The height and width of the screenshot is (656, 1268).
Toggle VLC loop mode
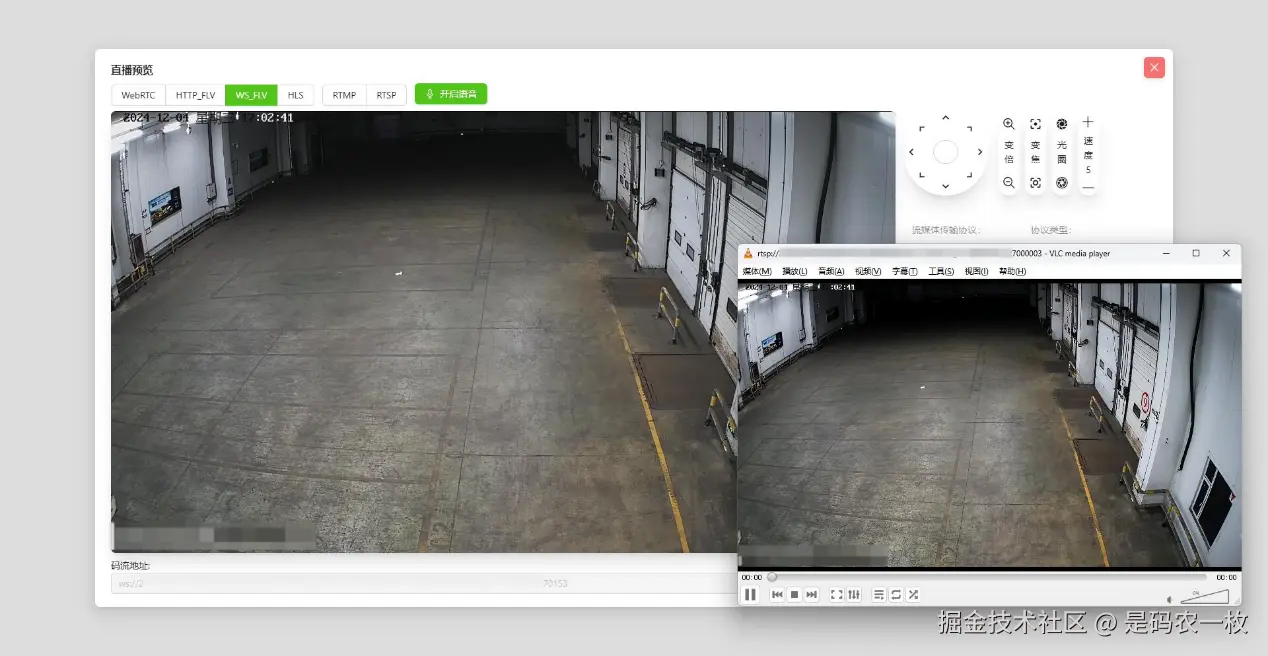click(896, 594)
